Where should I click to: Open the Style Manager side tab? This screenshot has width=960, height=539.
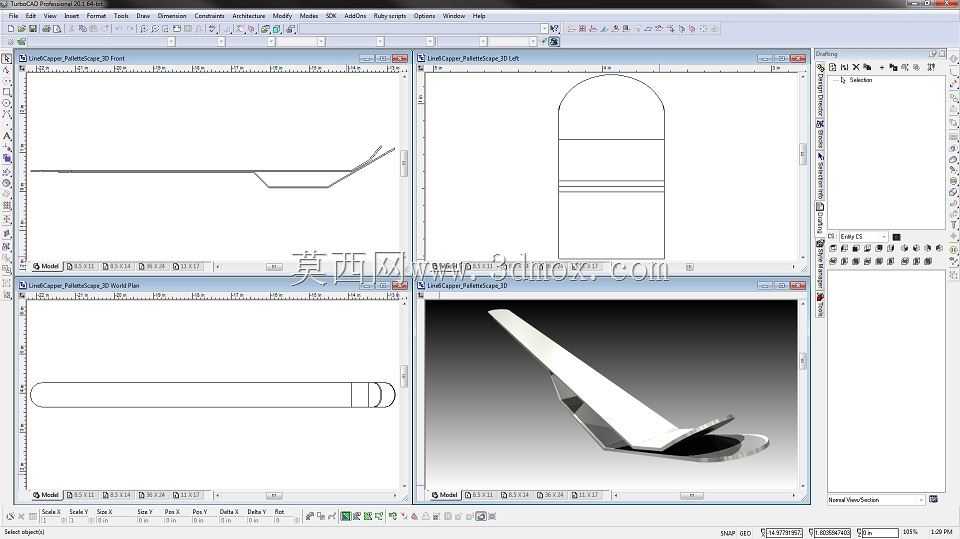(820, 265)
